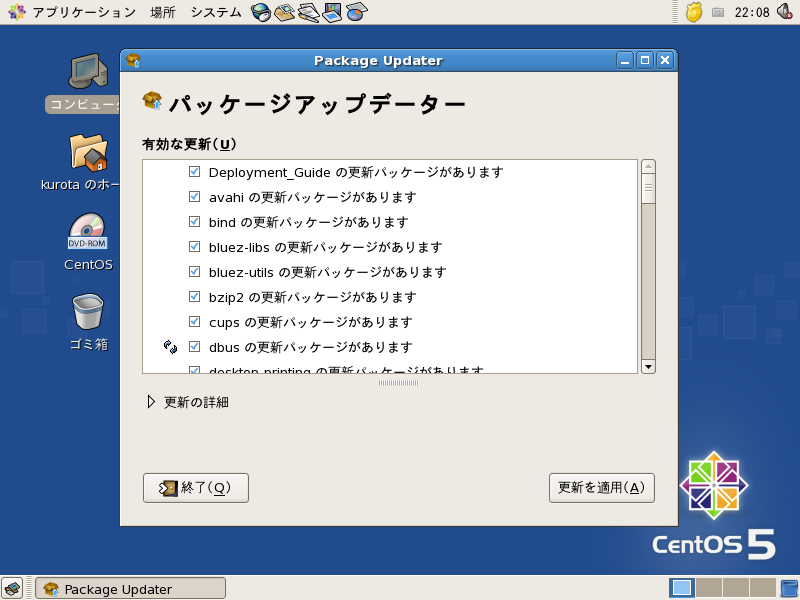Screen dimensions: 800x600
Task: Click the package icon beside the パッケージアップデーター heading
Action: (x=153, y=101)
